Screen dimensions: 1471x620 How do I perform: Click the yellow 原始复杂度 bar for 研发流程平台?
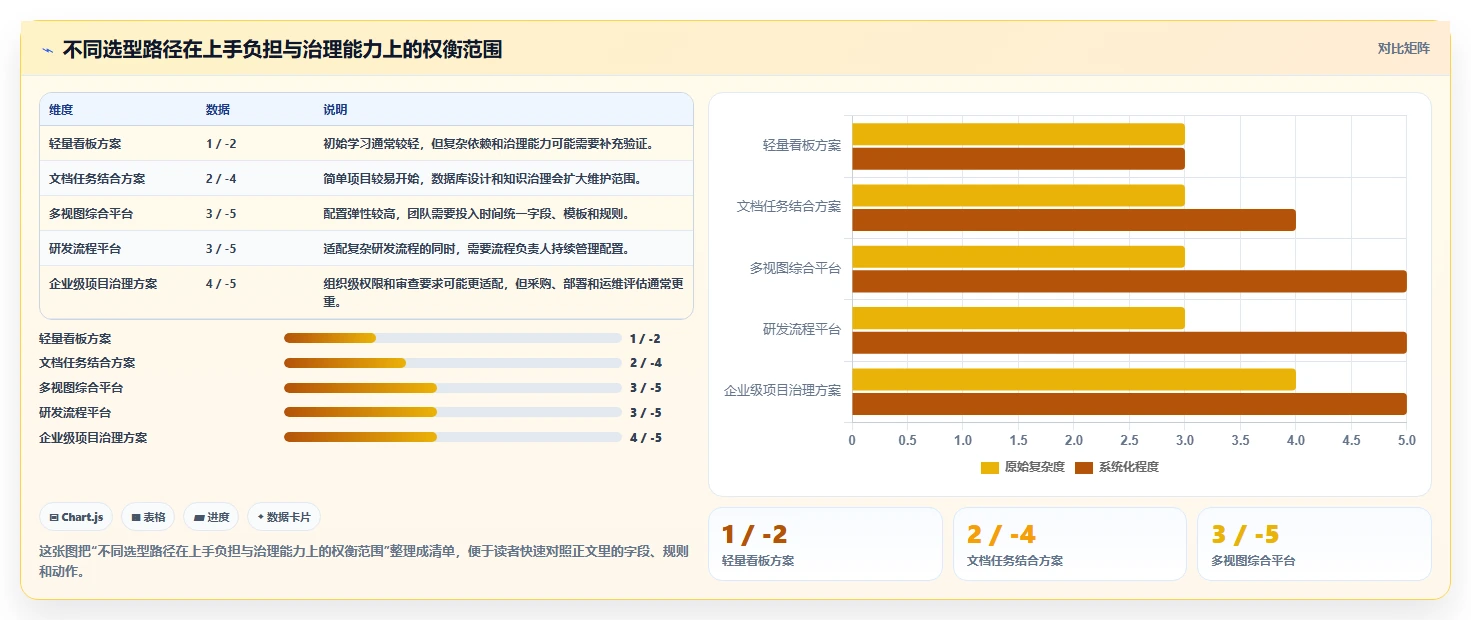pyautogui.click(x=1018, y=318)
